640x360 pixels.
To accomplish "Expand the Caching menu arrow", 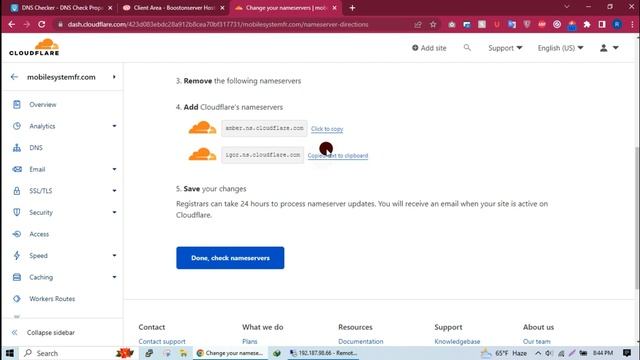I will (x=114, y=277).
